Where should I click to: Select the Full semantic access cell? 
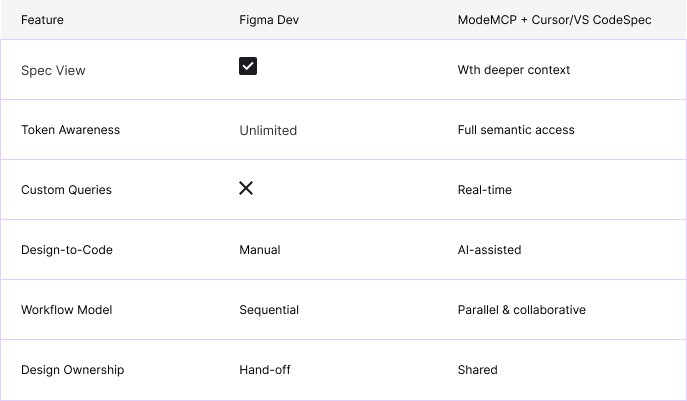(516, 130)
